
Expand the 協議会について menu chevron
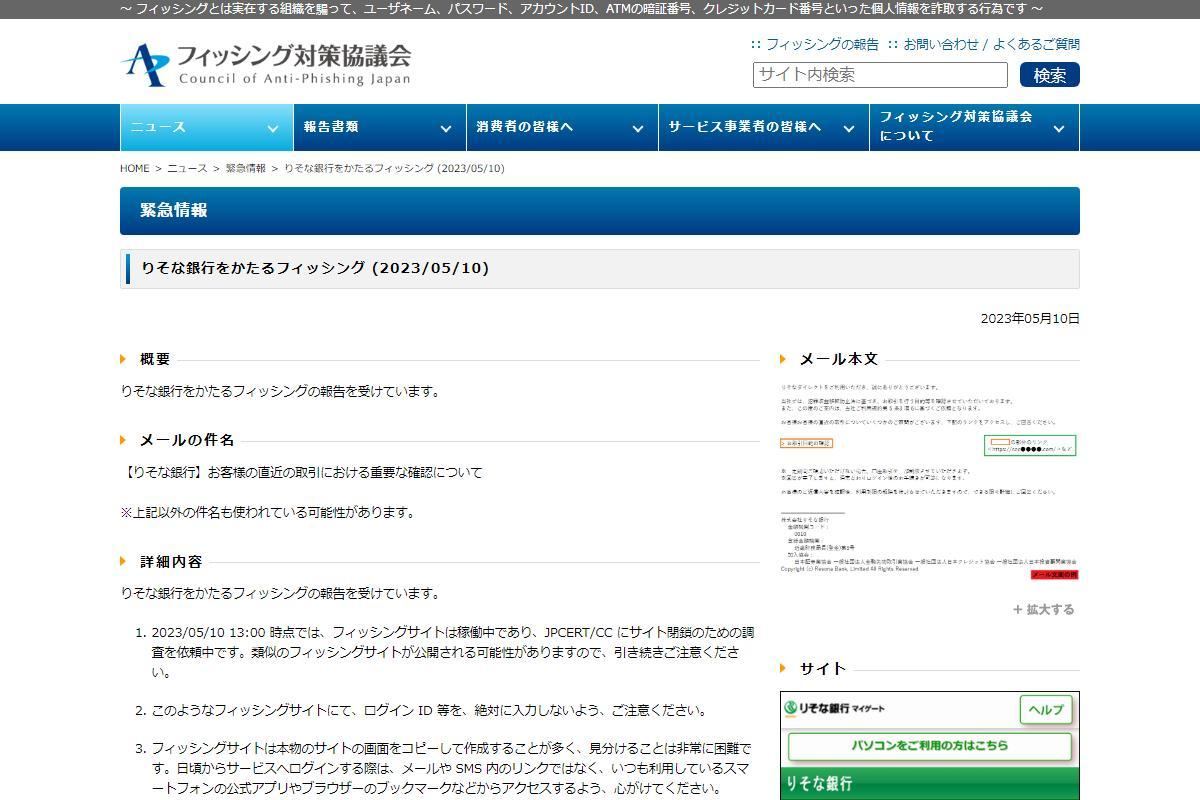[1059, 128]
